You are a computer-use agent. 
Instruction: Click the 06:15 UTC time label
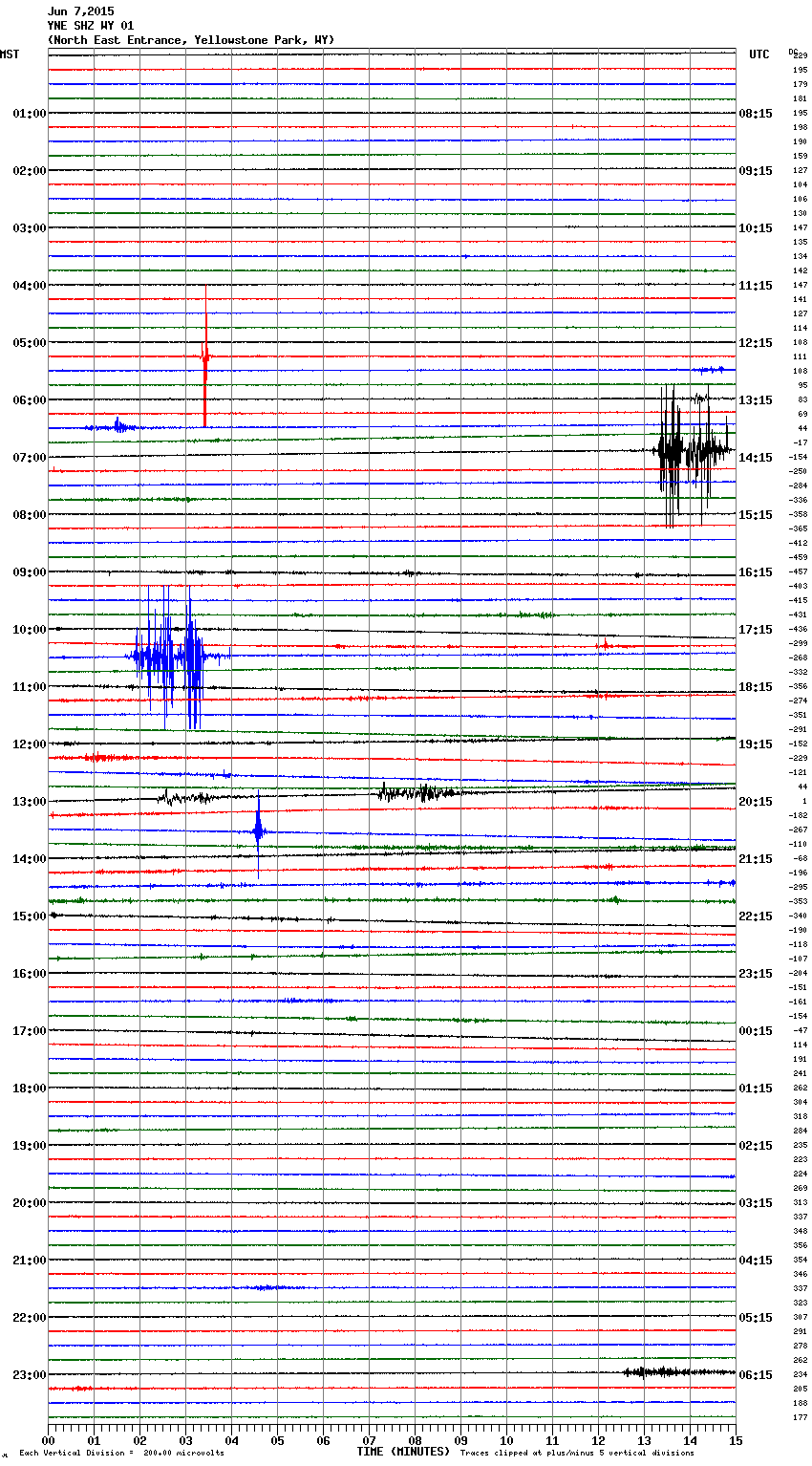pos(756,1375)
